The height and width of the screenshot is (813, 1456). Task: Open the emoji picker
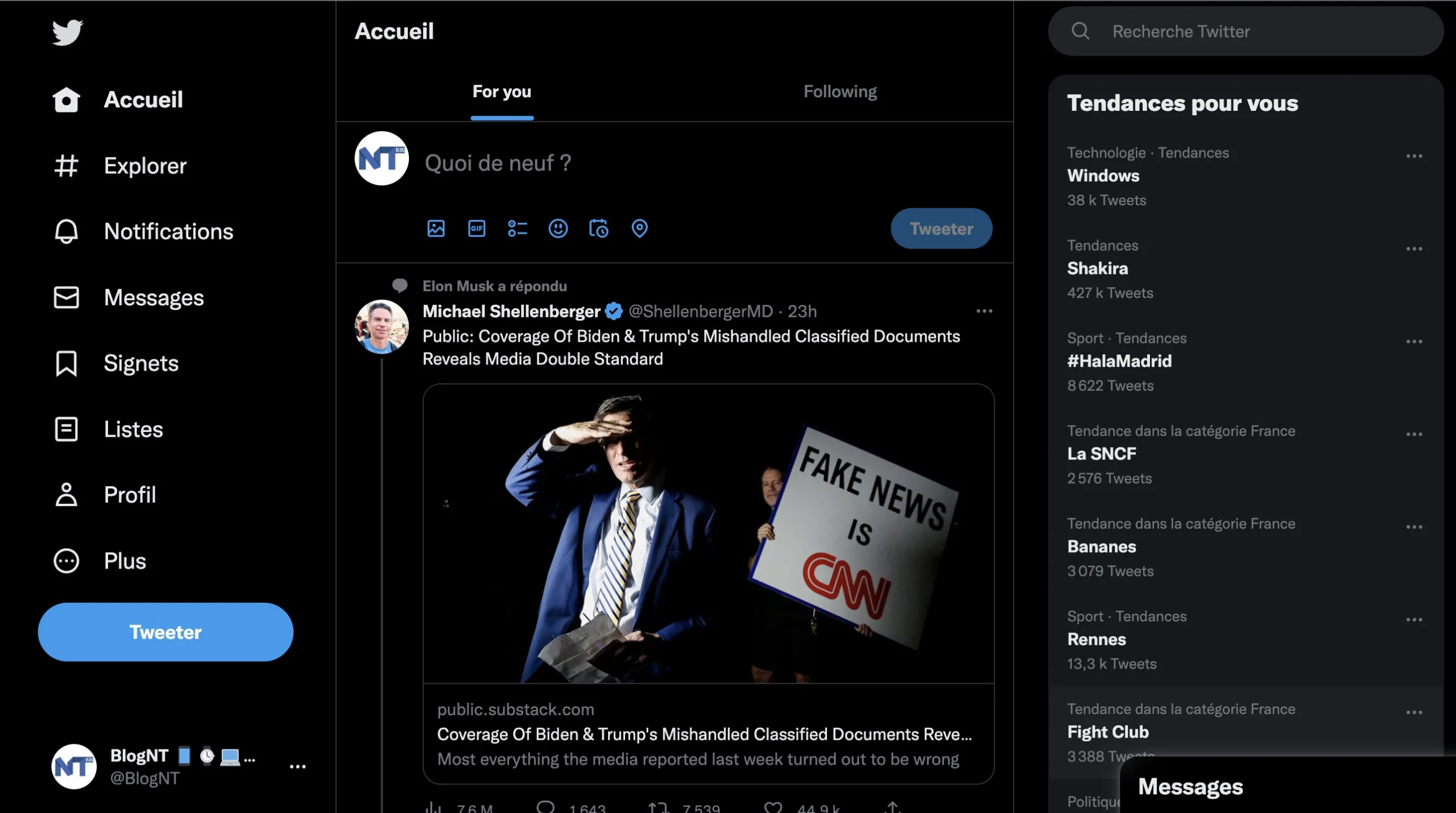pos(558,229)
